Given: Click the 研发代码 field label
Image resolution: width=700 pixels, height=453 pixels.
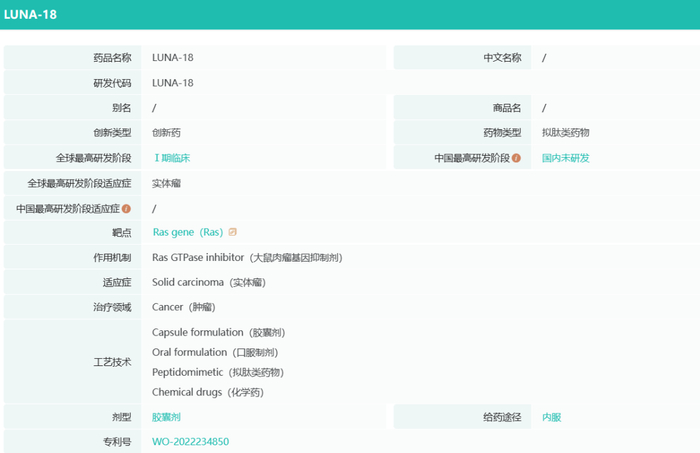Looking at the screenshot, I should click(112, 83).
